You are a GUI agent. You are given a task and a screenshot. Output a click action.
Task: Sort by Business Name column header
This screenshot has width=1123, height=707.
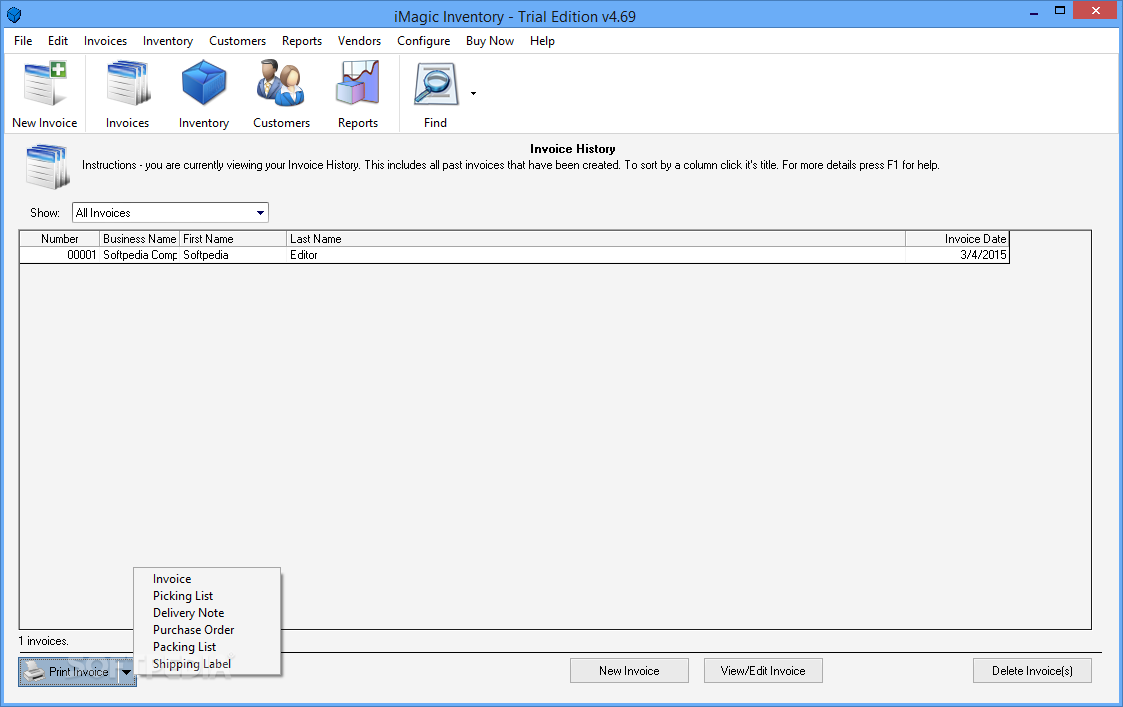[140, 239]
